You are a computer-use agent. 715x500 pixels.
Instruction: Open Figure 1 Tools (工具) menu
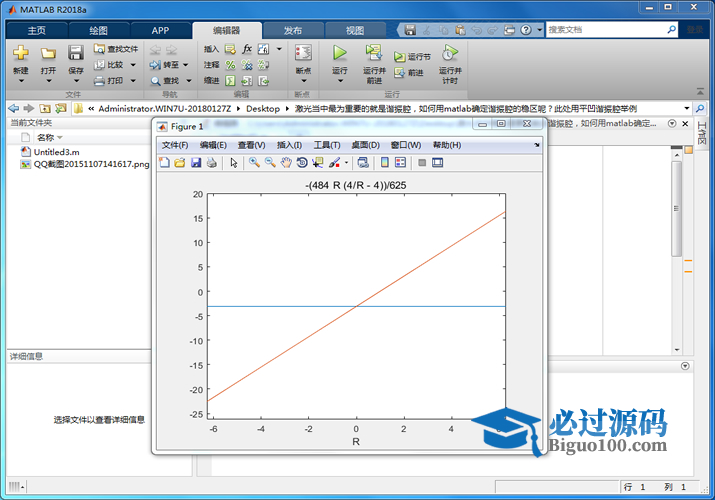326,145
